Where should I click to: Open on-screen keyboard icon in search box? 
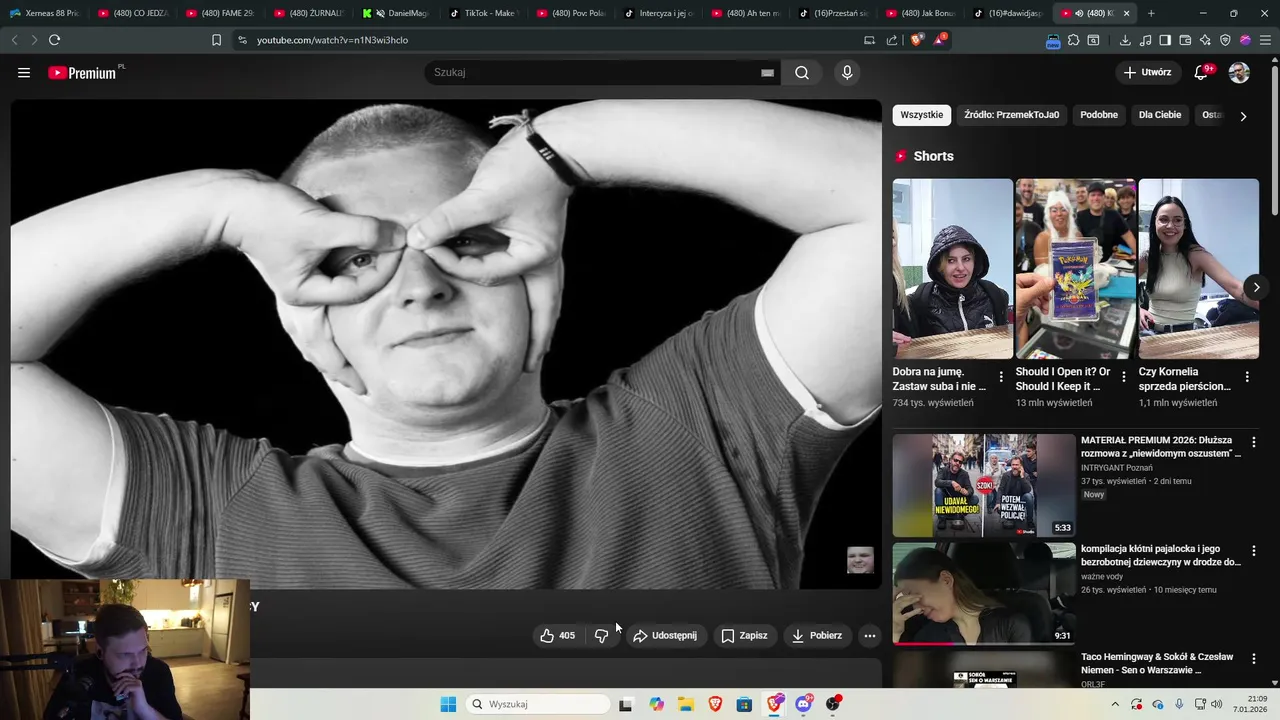[x=767, y=73]
